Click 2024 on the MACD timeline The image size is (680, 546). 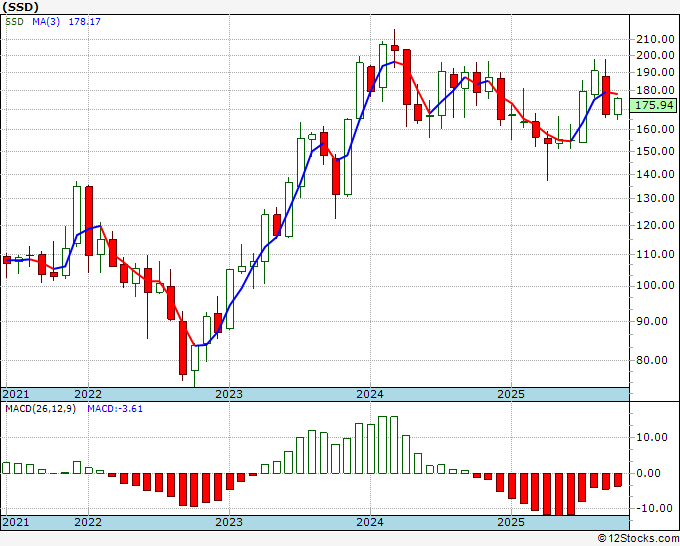(370, 522)
